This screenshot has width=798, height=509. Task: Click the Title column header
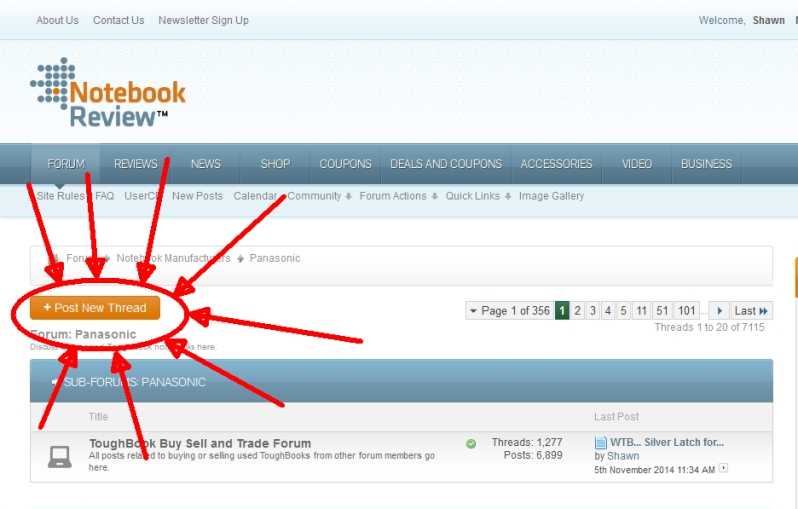pos(98,417)
